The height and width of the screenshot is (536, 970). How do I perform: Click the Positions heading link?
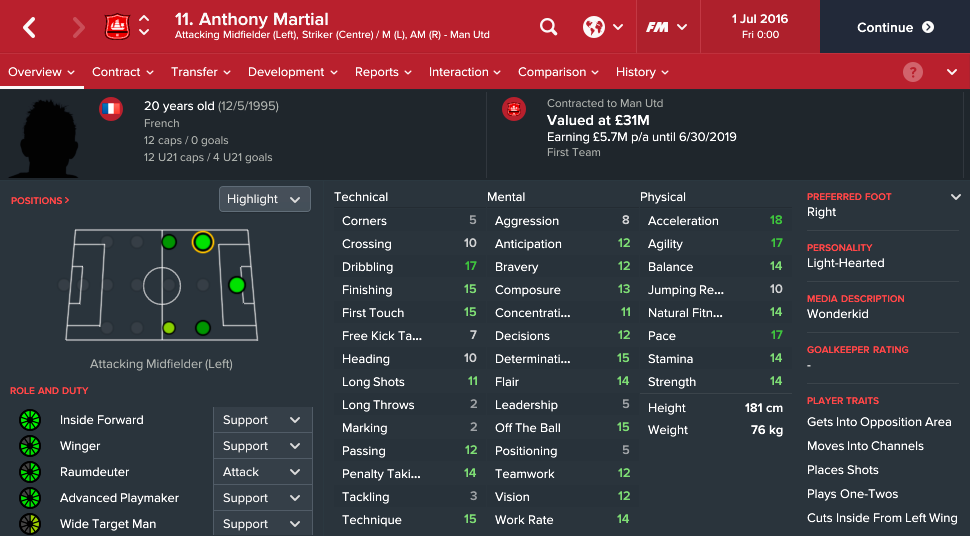tap(40, 201)
